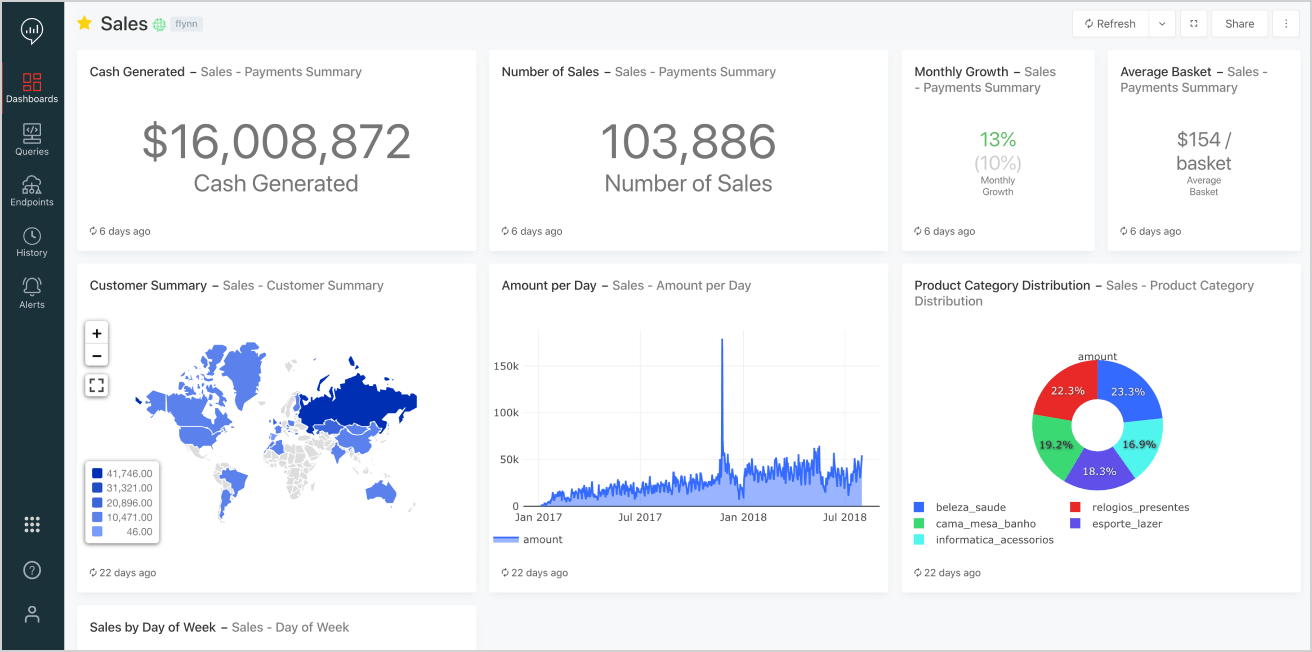Viewport: 1312px width, 652px height.
Task: Open the apps grid launcher icon
Action: pos(32,524)
